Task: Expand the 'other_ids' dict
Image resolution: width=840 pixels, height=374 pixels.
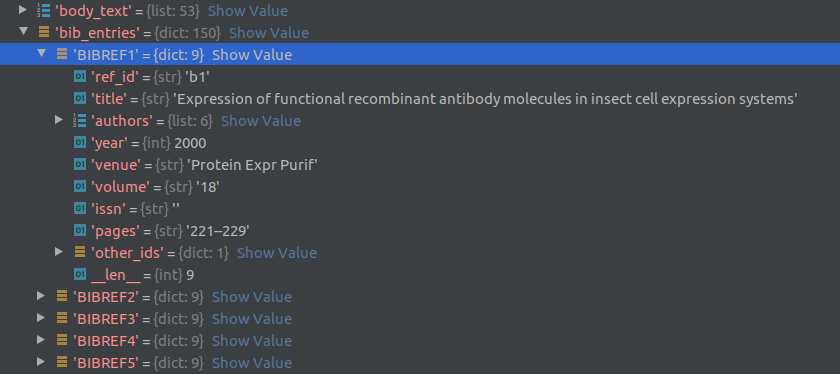Action: coord(59,251)
